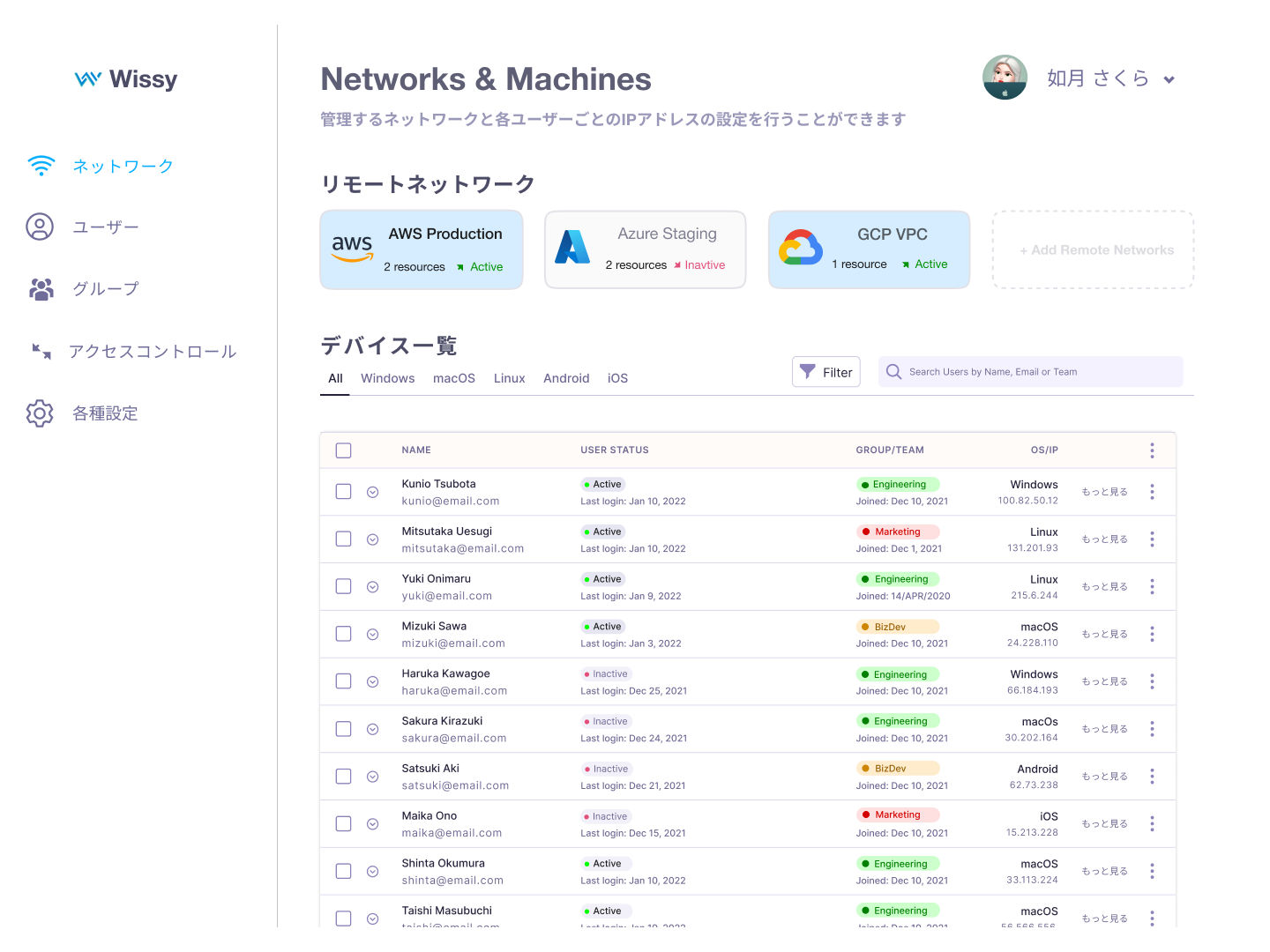Check the checkbox for Mizuki Sawa's row

[x=343, y=634]
